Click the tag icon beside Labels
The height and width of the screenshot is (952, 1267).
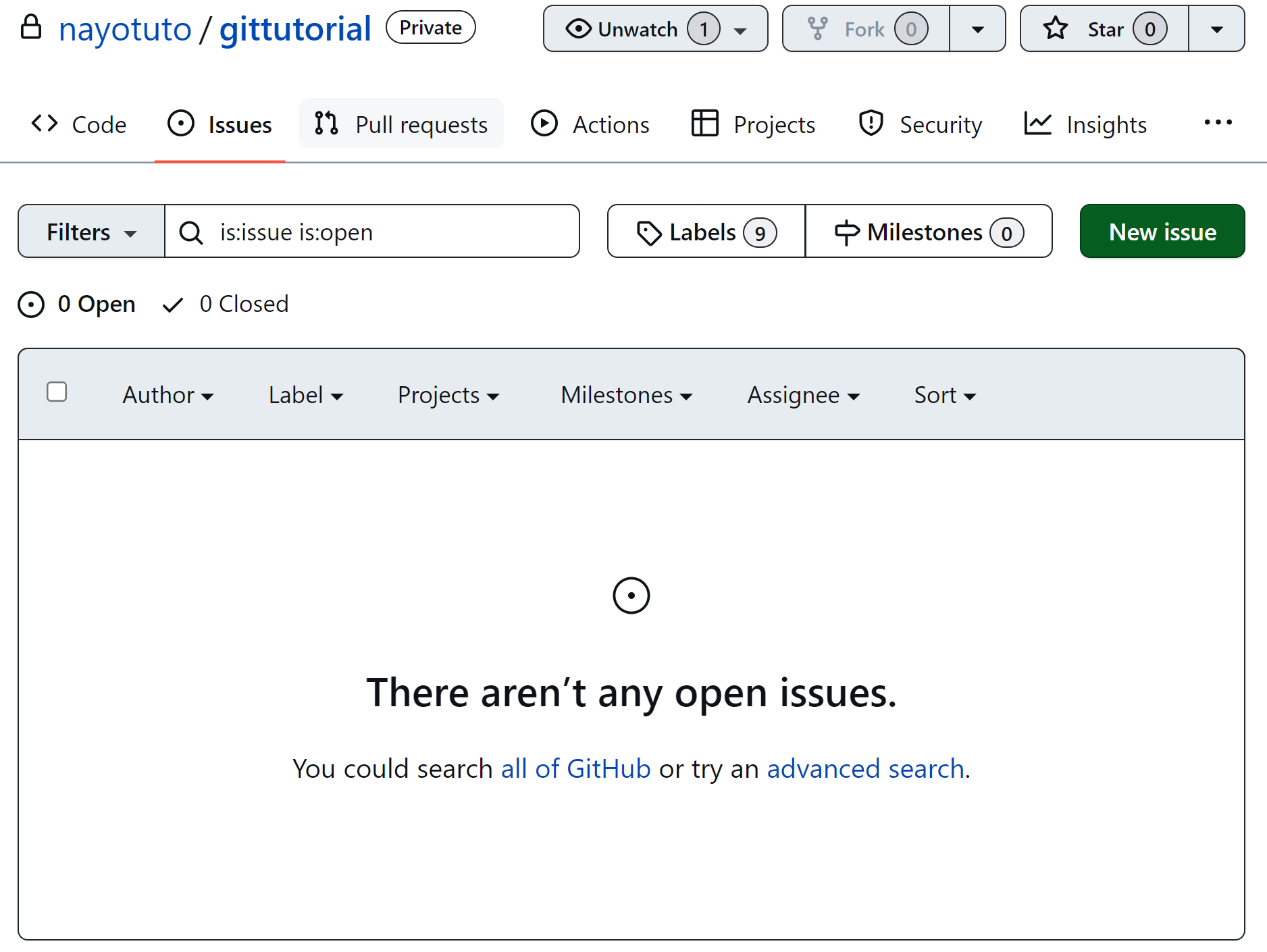coord(649,233)
